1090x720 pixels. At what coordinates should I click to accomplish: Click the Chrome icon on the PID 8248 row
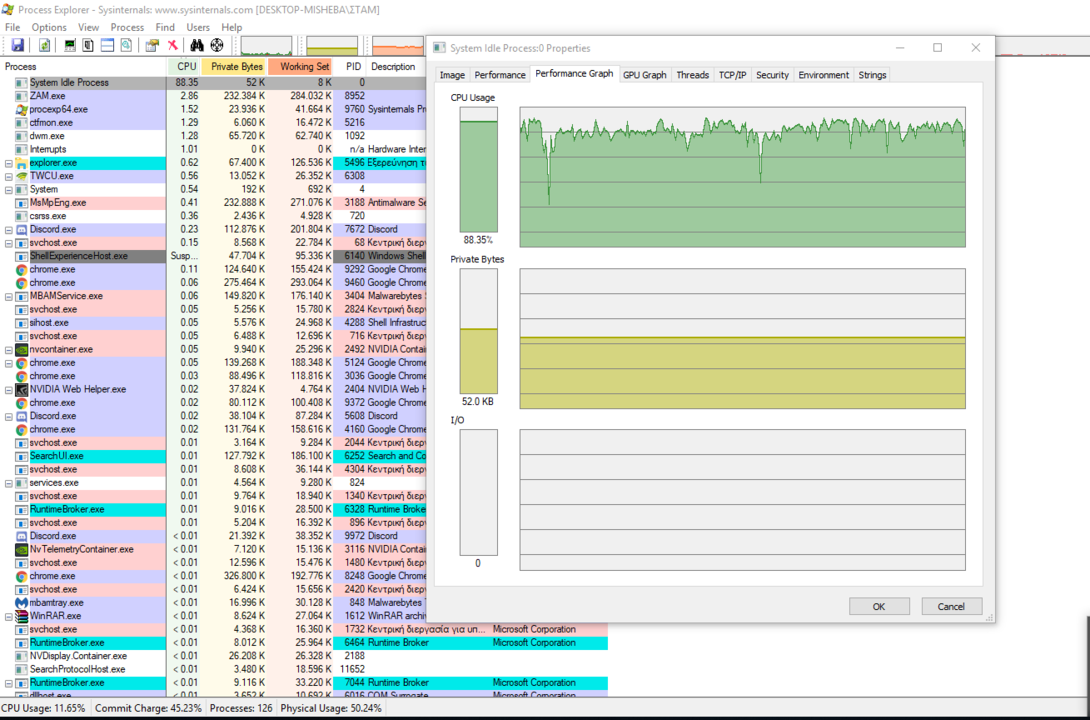coord(22,576)
